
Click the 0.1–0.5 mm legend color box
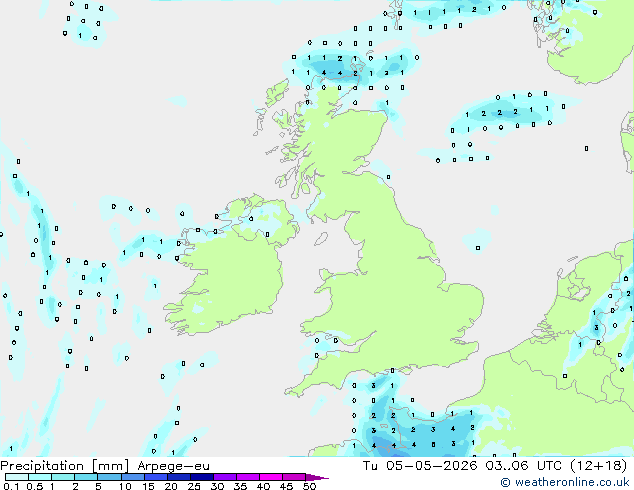tap(17, 477)
